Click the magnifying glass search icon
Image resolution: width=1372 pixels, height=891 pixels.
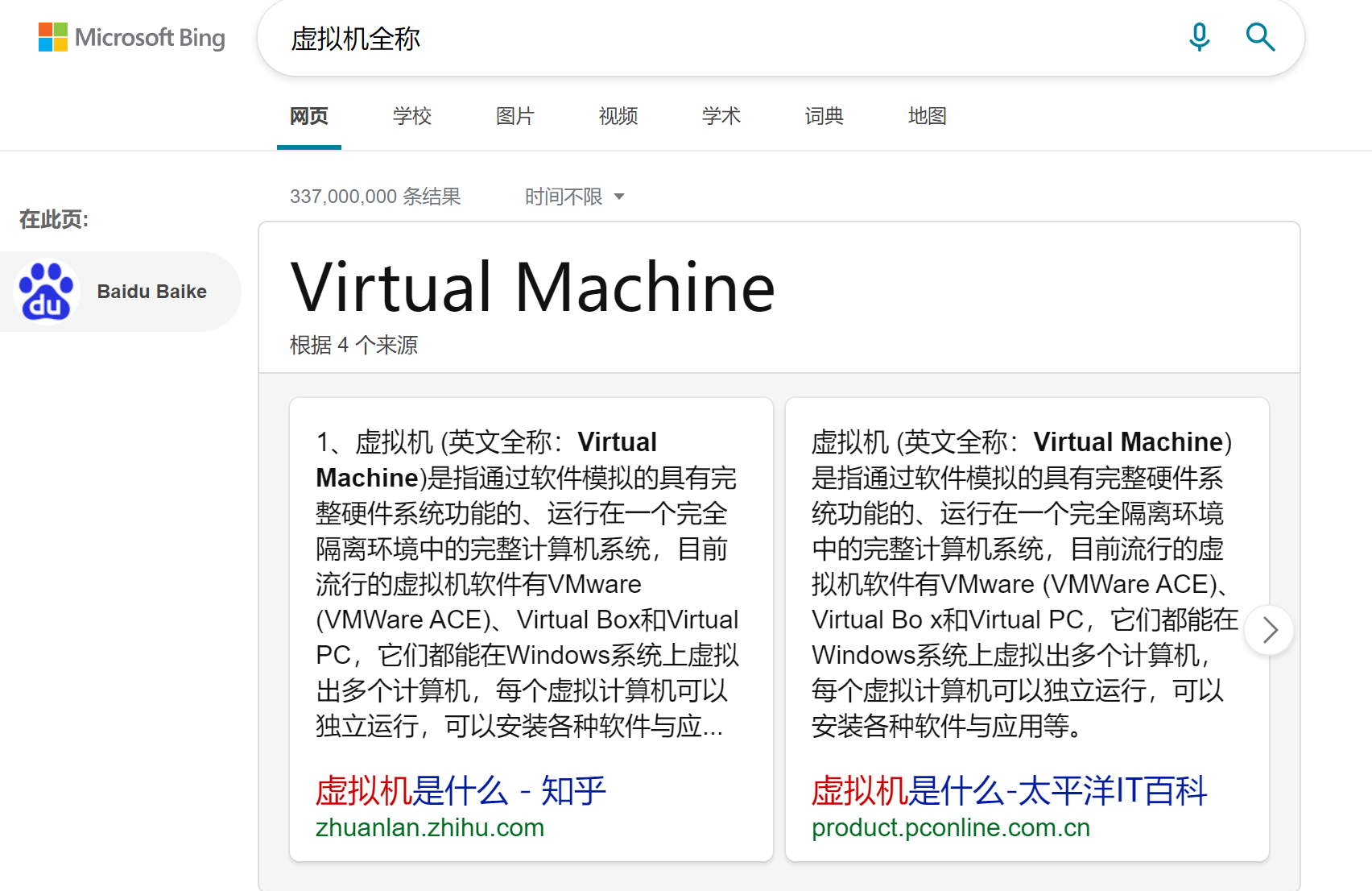coord(1260,37)
